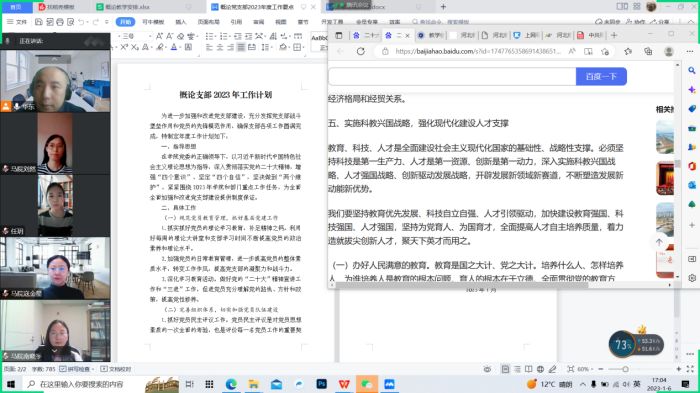This screenshot has height=393, width=700.
Task: Open WPS Office from the taskbar
Action: tap(344, 384)
